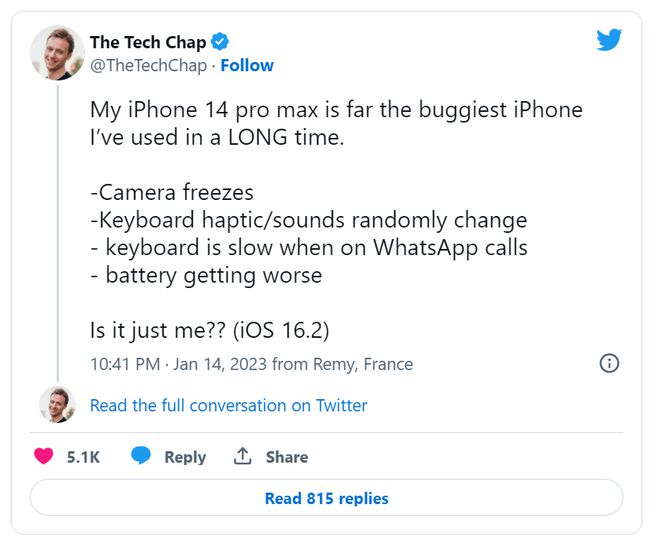Open The Tech Chap display name
The width and height of the screenshot is (660, 547).
[x=148, y=42]
